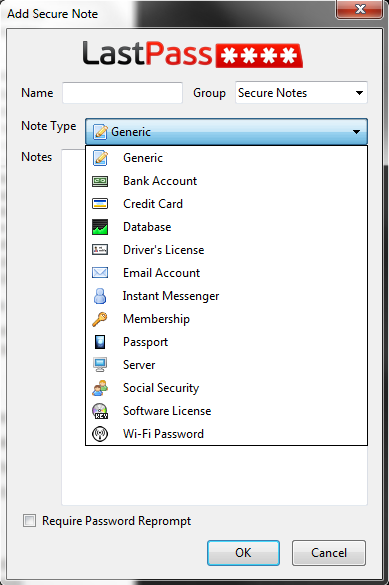Image resolution: width=389 pixels, height=585 pixels.
Task: Pick the Credit Card option
Action: [226, 204]
